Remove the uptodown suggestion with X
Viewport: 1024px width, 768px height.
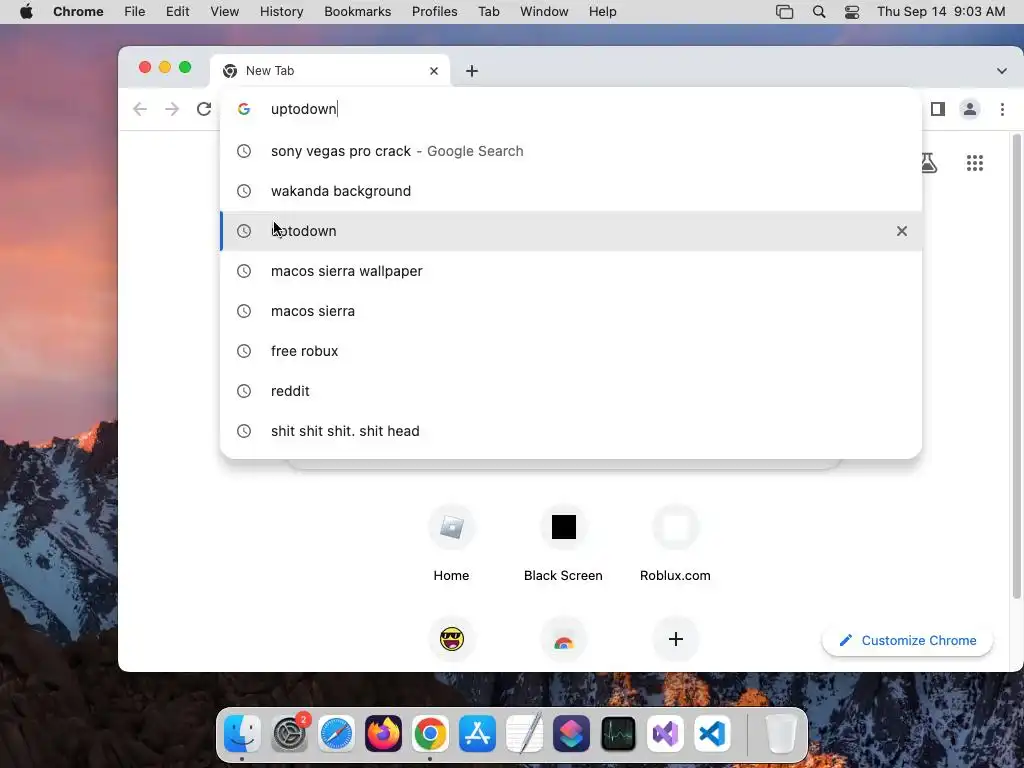(x=902, y=231)
